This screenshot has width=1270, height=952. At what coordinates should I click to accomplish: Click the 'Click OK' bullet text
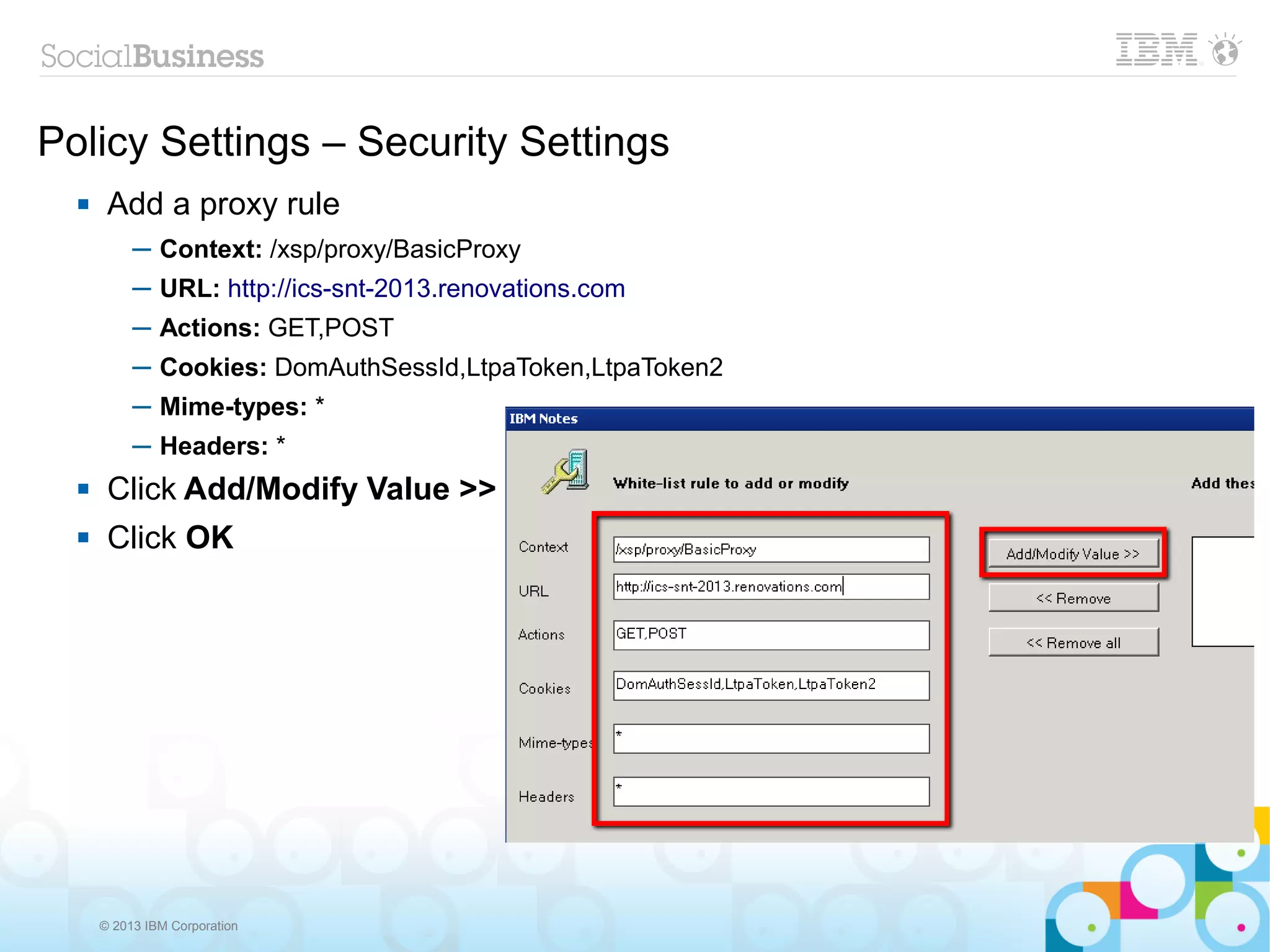click(x=171, y=537)
